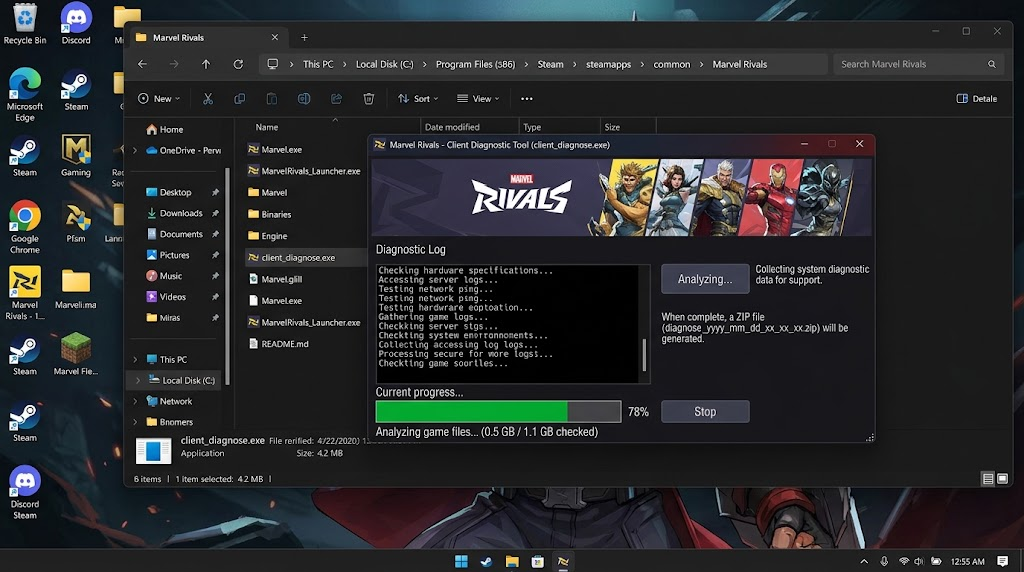Expand the OneDrive tree node

tap(135, 150)
